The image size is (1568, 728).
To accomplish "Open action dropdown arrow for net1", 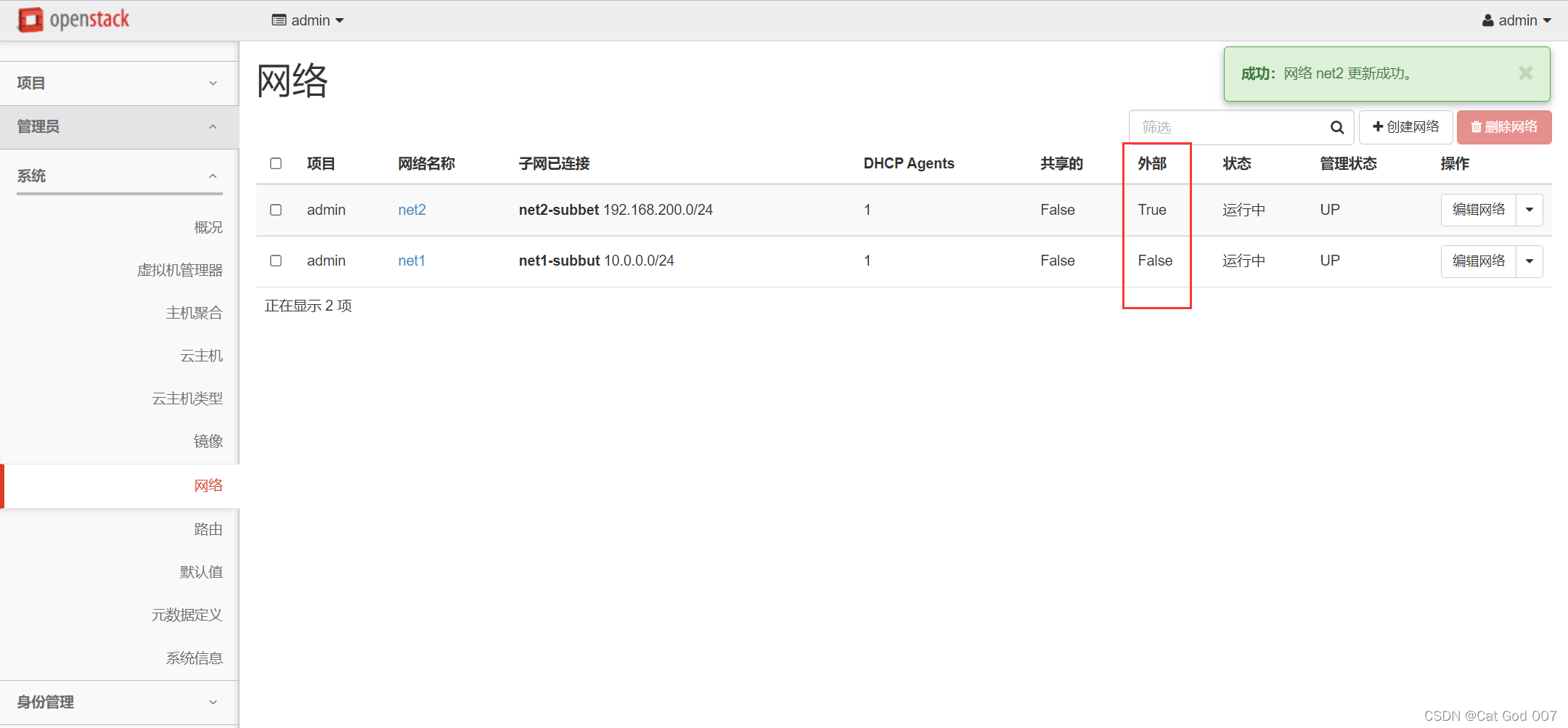I will (1530, 261).
